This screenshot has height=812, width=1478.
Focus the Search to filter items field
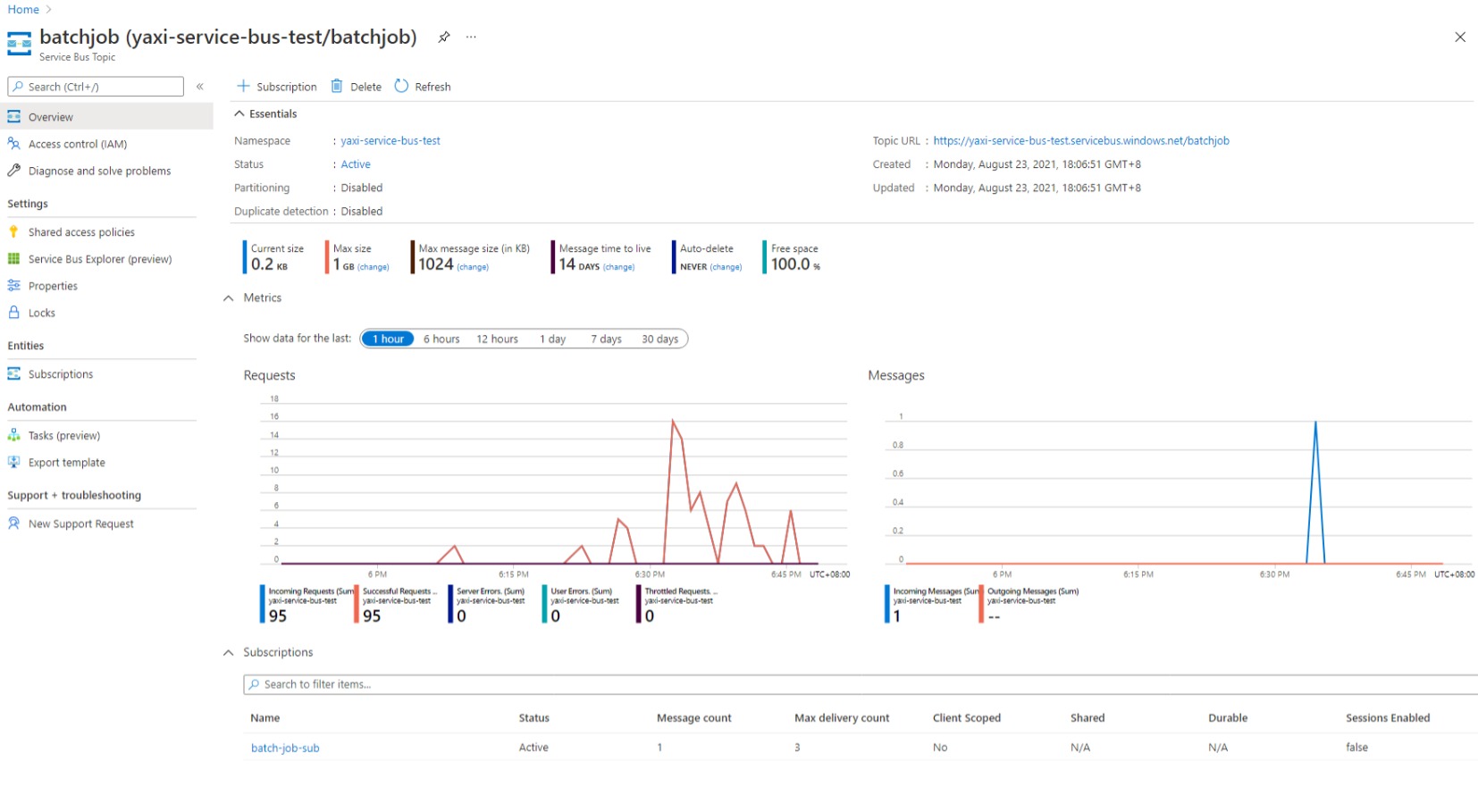pyautogui.click(x=860, y=685)
